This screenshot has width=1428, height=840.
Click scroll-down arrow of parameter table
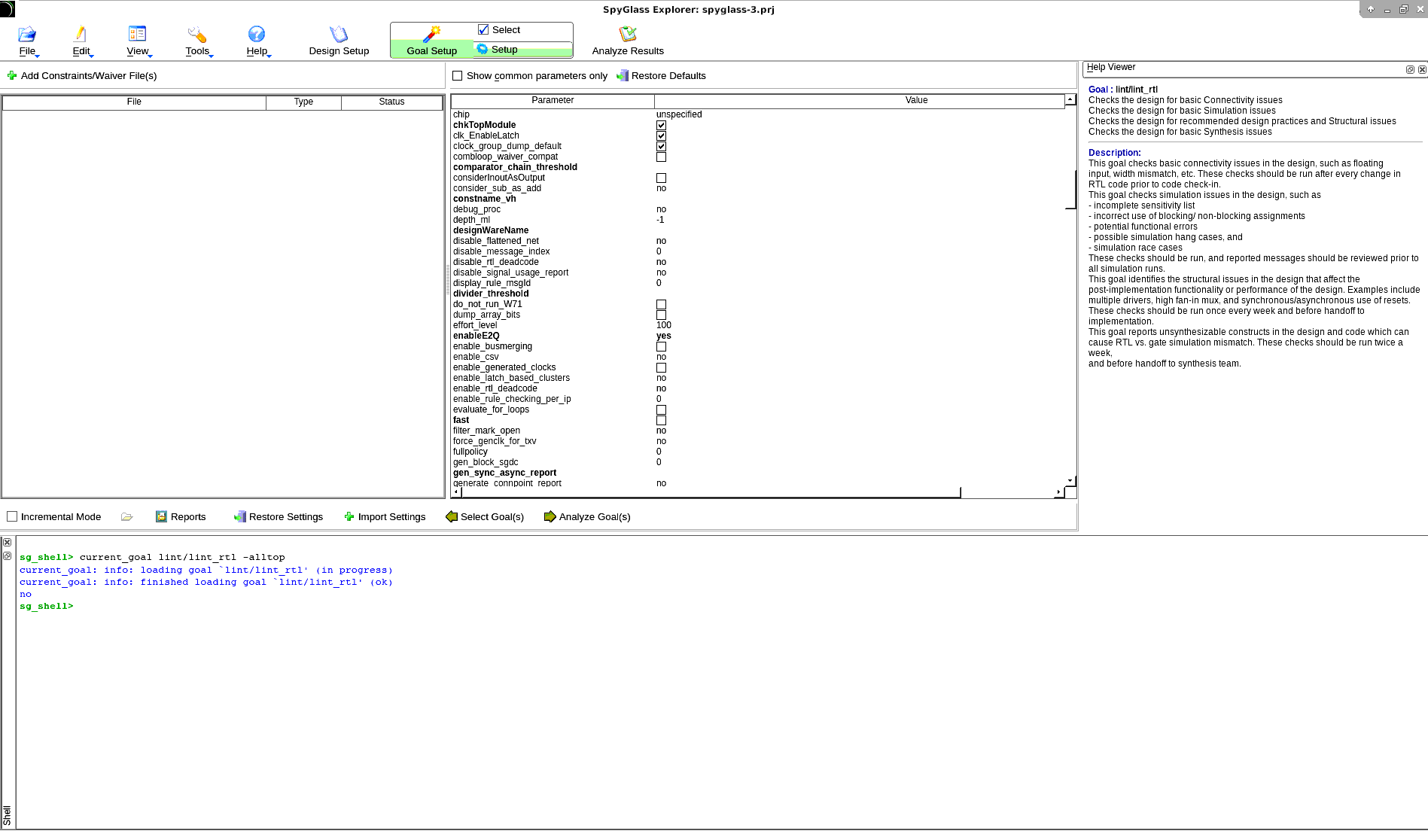1070,480
